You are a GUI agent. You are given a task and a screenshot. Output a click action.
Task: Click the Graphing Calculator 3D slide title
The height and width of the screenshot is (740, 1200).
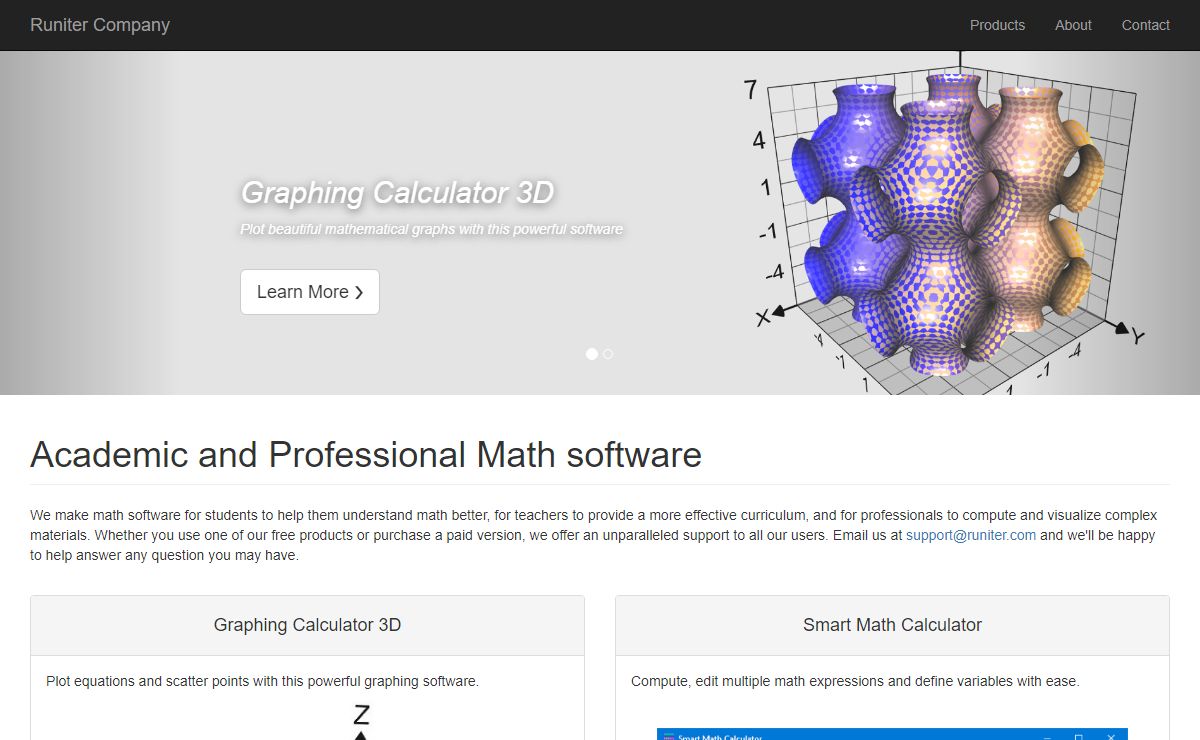(x=397, y=192)
